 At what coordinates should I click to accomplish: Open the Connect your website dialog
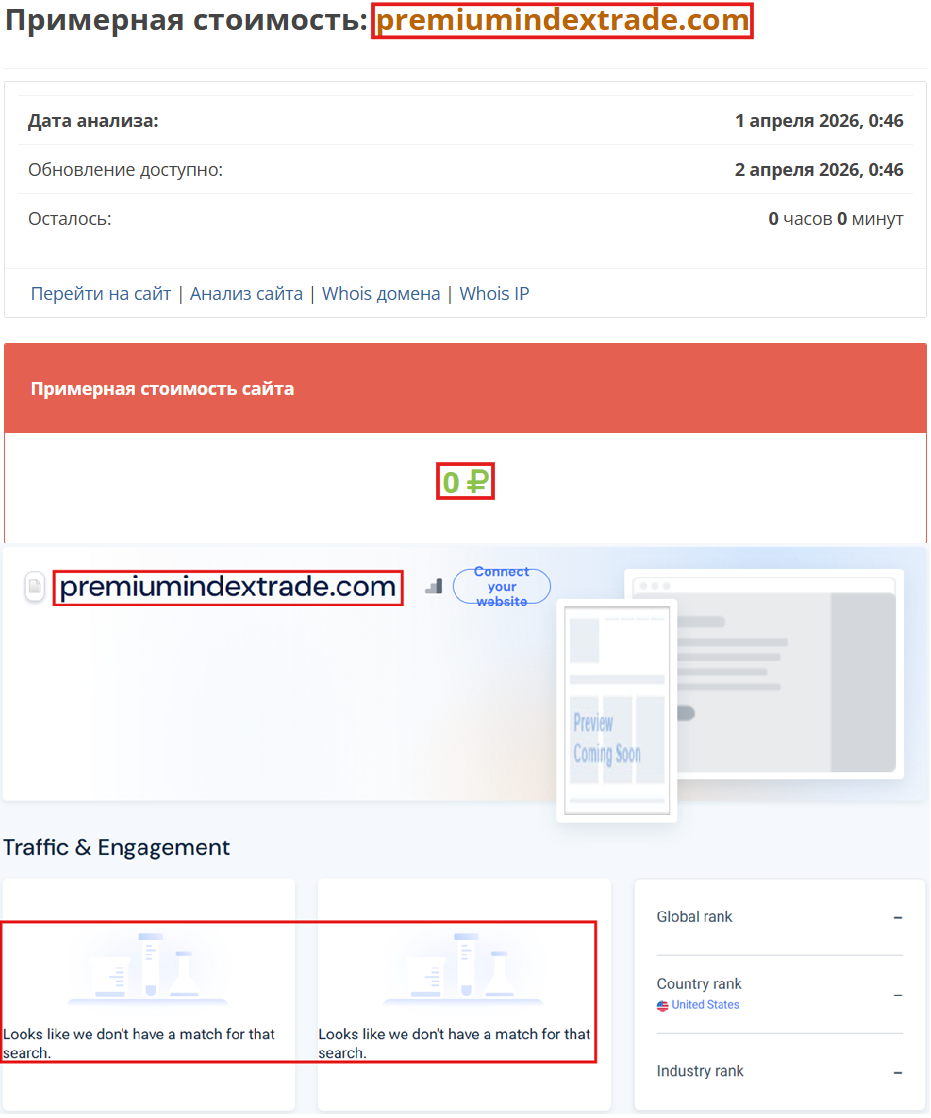click(x=501, y=586)
